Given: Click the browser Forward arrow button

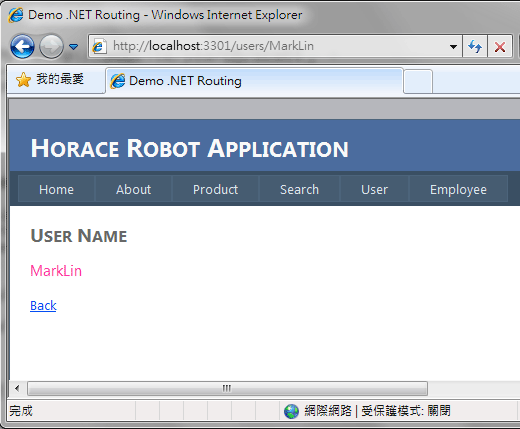Looking at the screenshot, I should coord(51,46).
